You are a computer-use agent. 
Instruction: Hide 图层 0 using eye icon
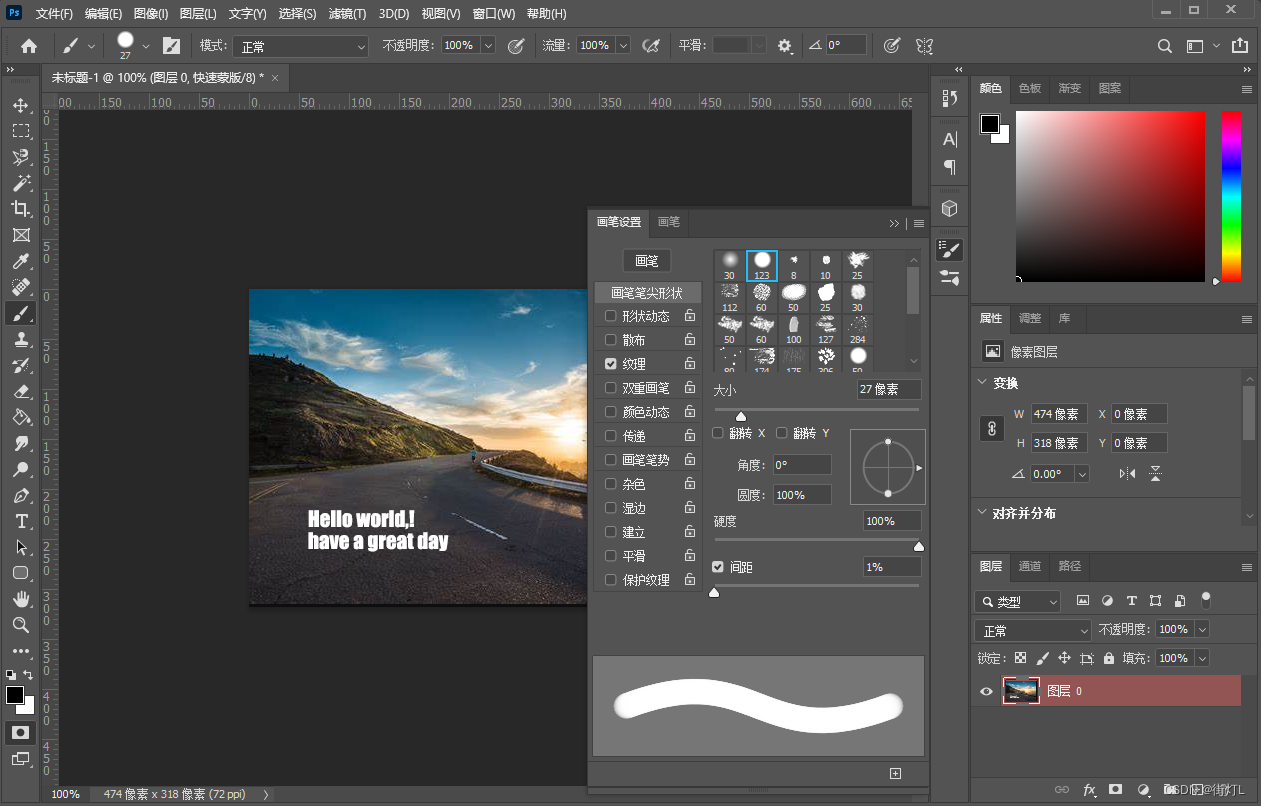(987, 691)
